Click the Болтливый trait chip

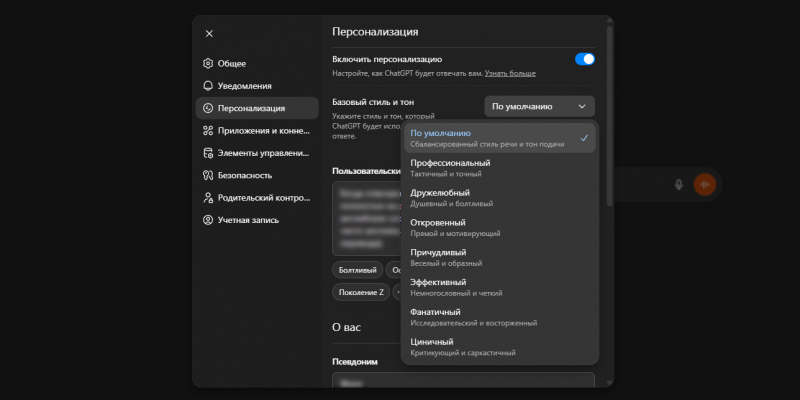coord(358,270)
